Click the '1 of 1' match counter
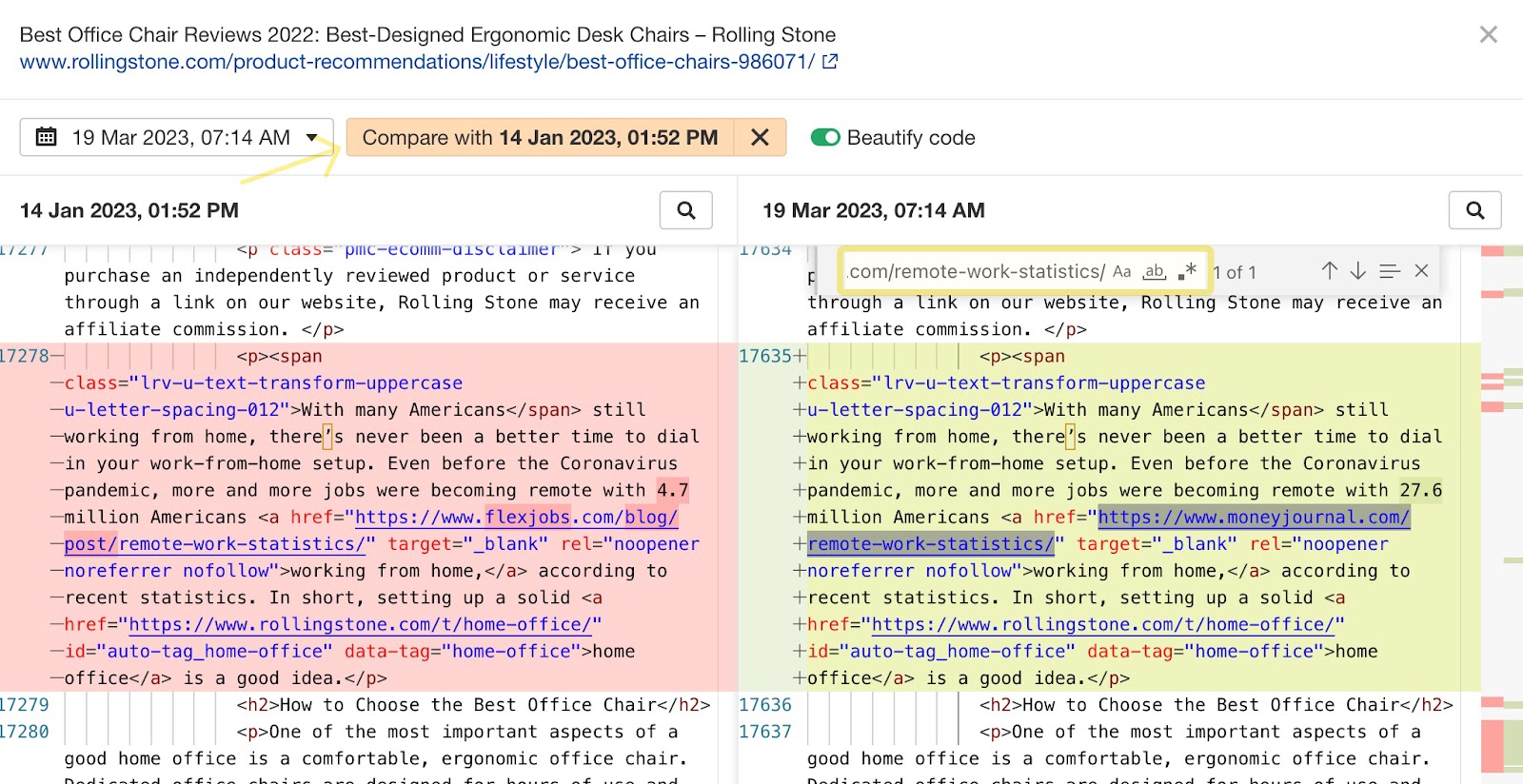1523x784 pixels. point(1236,272)
